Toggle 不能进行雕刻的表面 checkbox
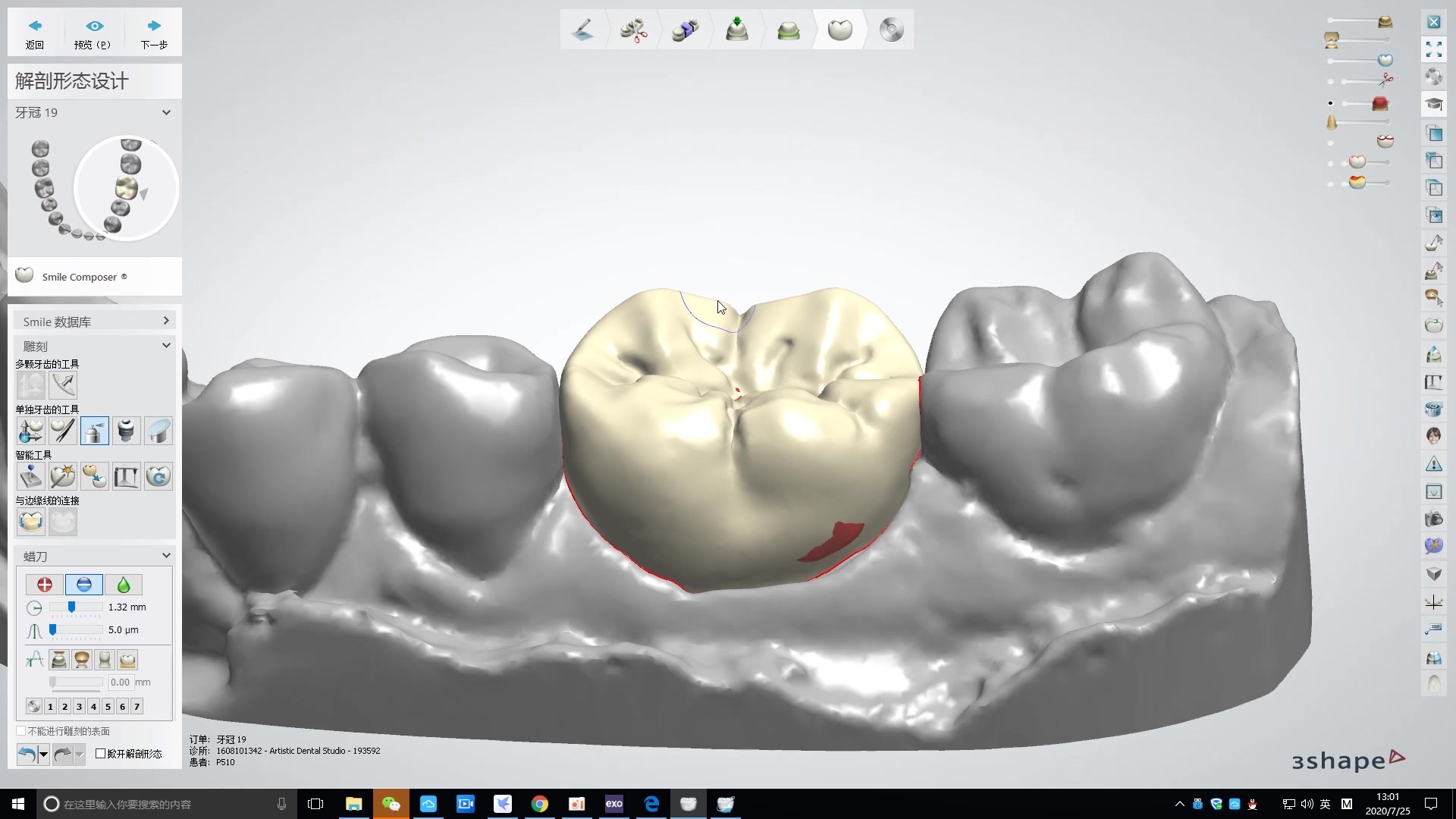The width and height of the screenshot is (1456, 819). [x=21, y=731]
